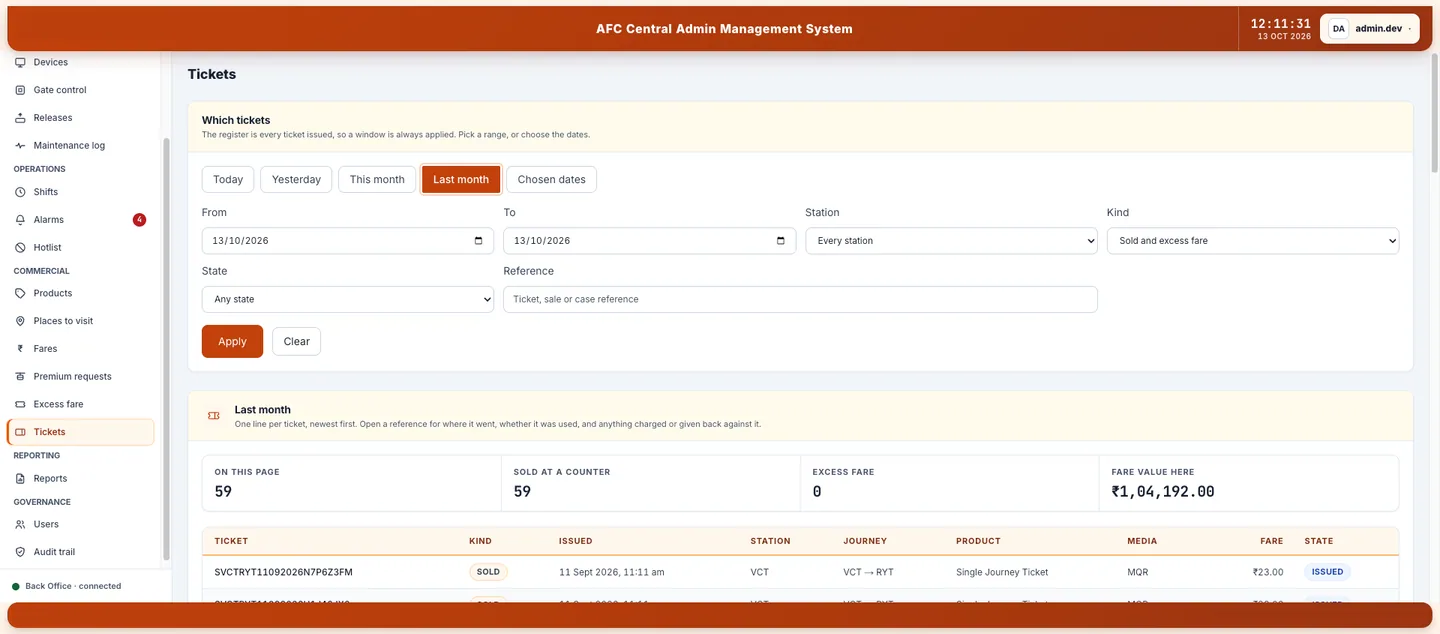This screenshot has width=1440, height=634.
Task: Open Gate control page
Action: 80,90
